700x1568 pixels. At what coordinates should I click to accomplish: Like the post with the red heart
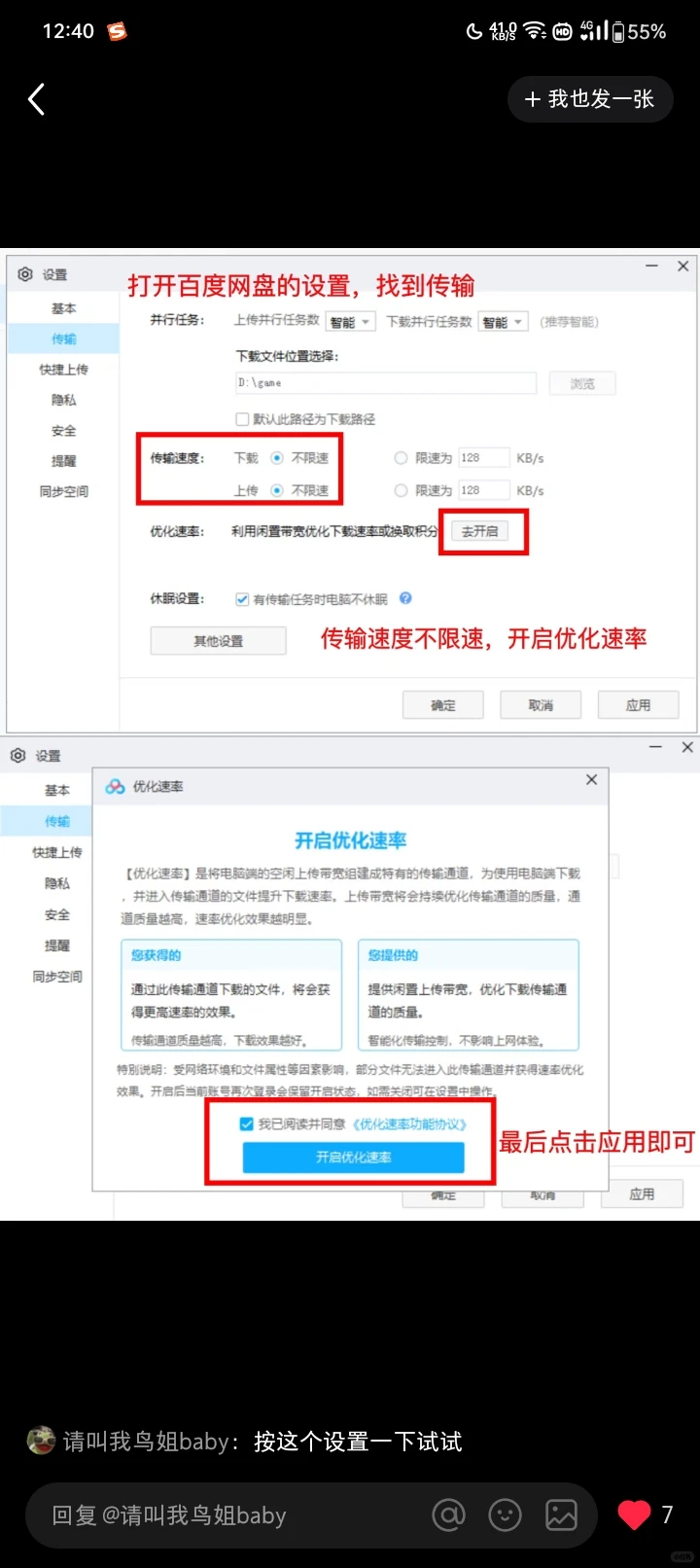coord(634,1515)
